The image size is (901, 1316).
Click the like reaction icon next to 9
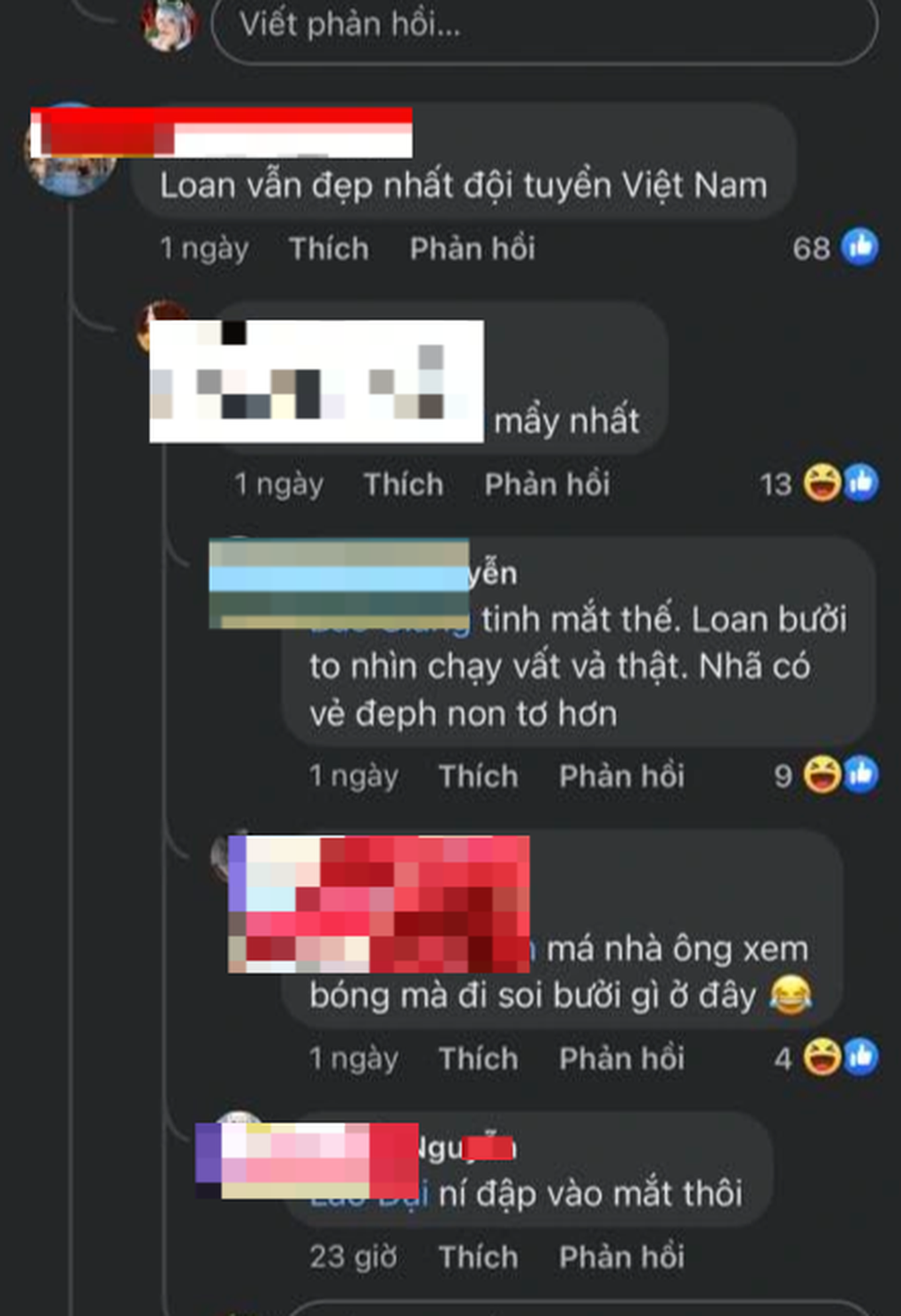861,775
